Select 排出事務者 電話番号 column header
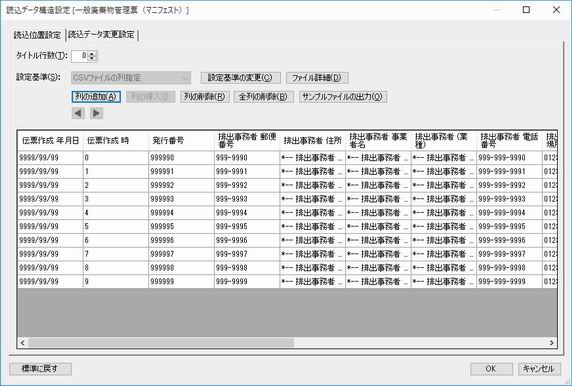572x386 pixels. 509,140
